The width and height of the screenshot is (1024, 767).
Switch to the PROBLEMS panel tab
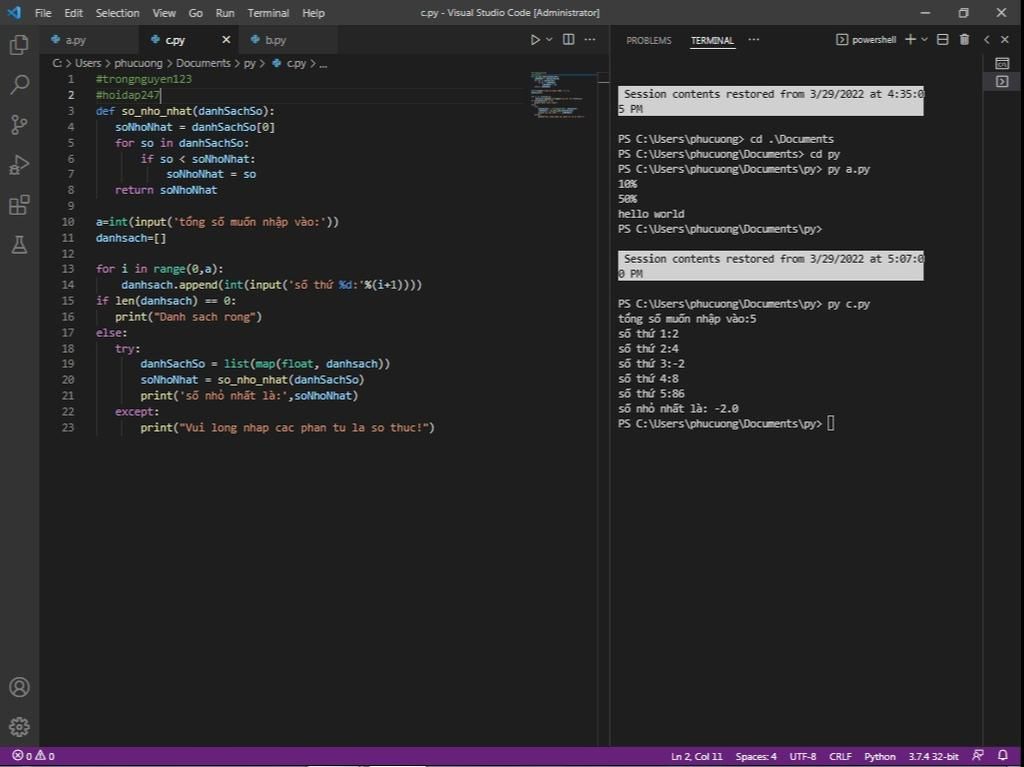[648, 40]
